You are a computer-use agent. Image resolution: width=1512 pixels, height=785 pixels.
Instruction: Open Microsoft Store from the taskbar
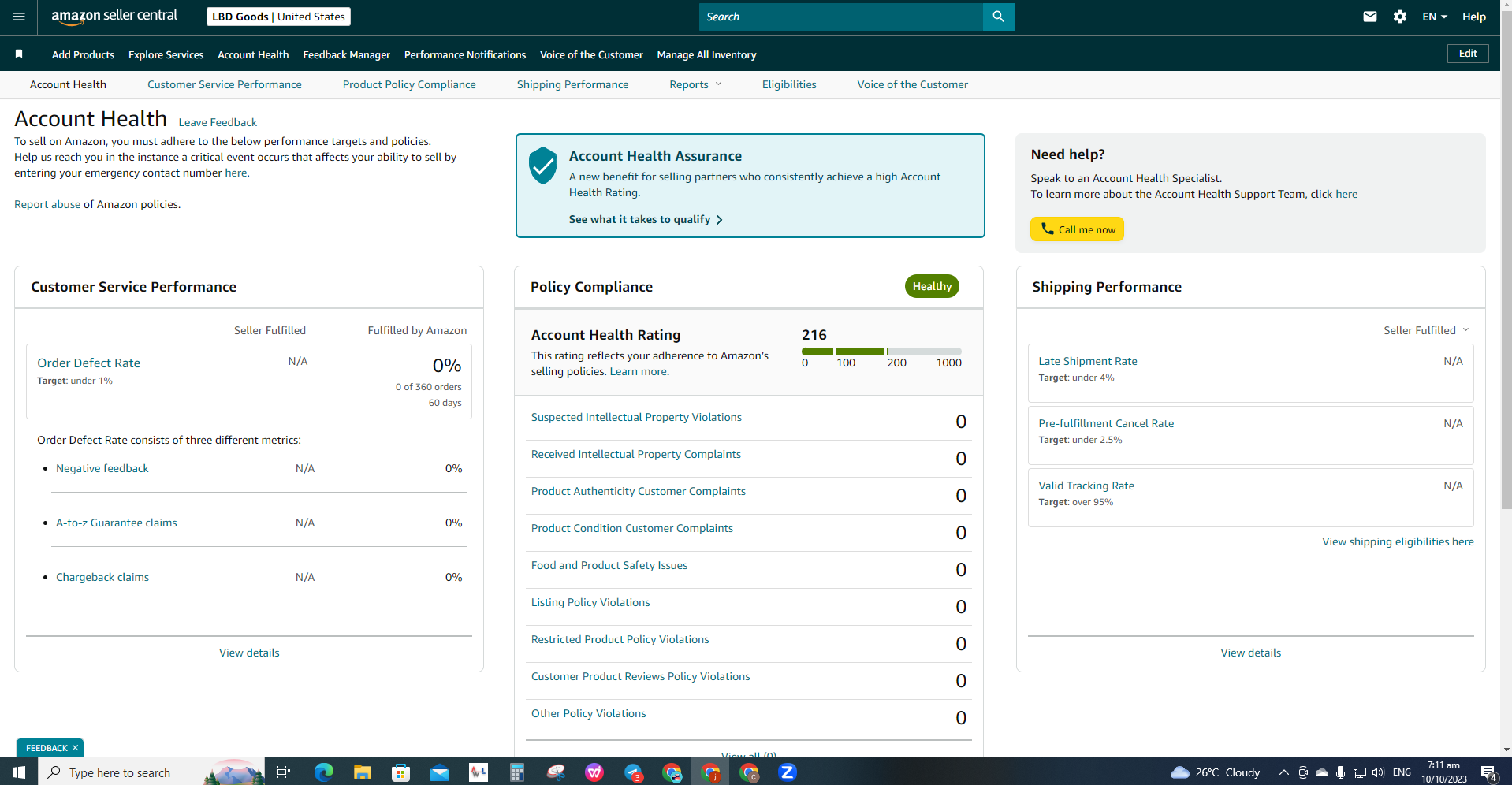point(401,772)
